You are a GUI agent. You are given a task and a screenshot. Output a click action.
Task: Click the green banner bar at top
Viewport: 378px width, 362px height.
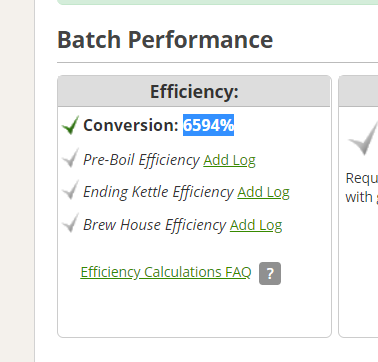click(218, 2)
